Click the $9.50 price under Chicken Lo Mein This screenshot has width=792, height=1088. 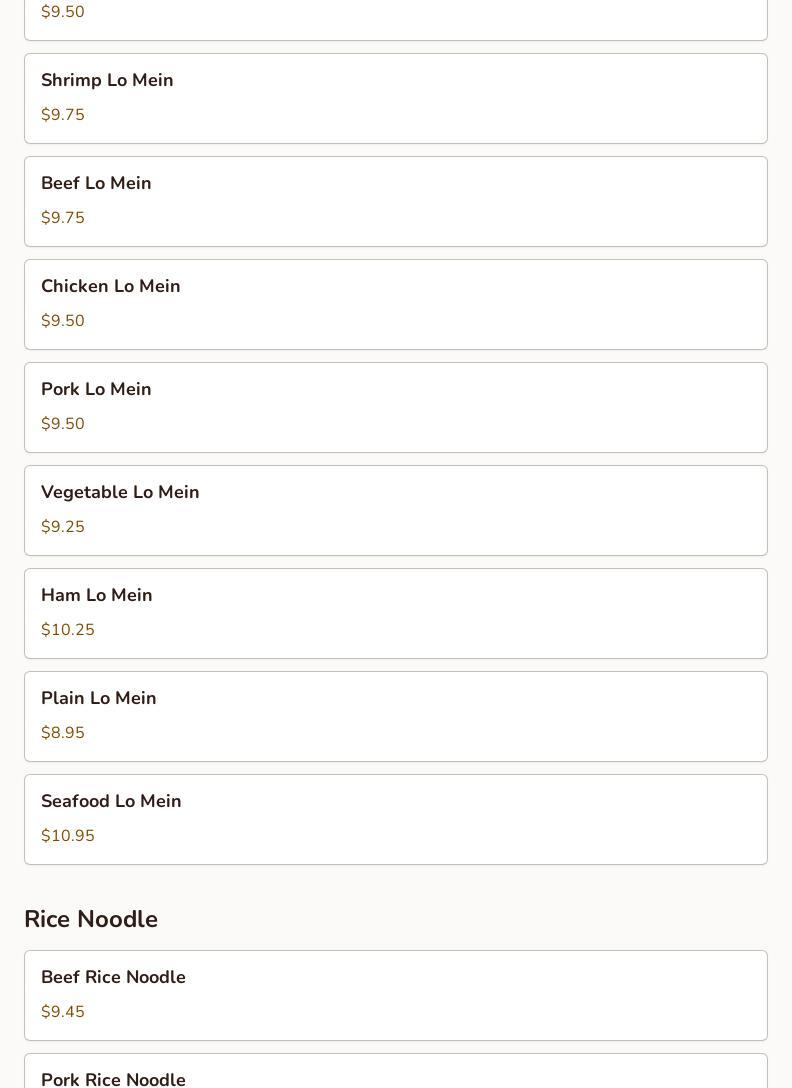[63, 321]
